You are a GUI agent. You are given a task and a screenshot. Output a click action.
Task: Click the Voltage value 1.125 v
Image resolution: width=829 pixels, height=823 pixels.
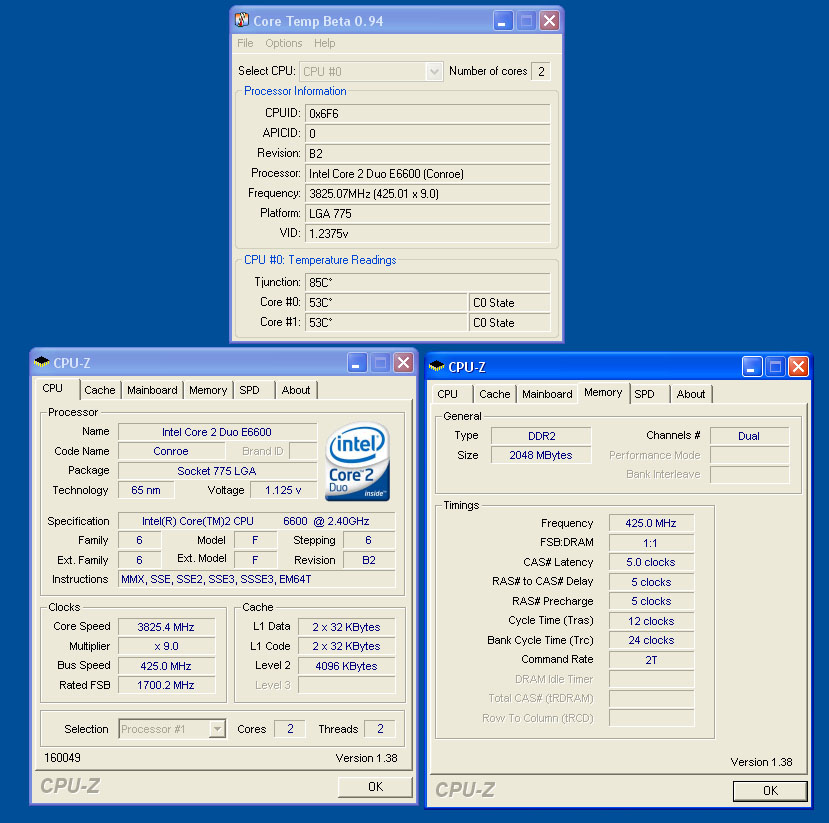[283, 490]
